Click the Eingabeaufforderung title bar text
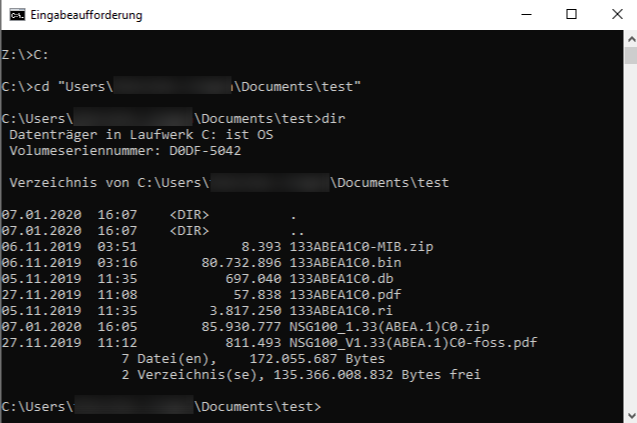The height and width of the screenshot is (423, 637). click(88, 16)
